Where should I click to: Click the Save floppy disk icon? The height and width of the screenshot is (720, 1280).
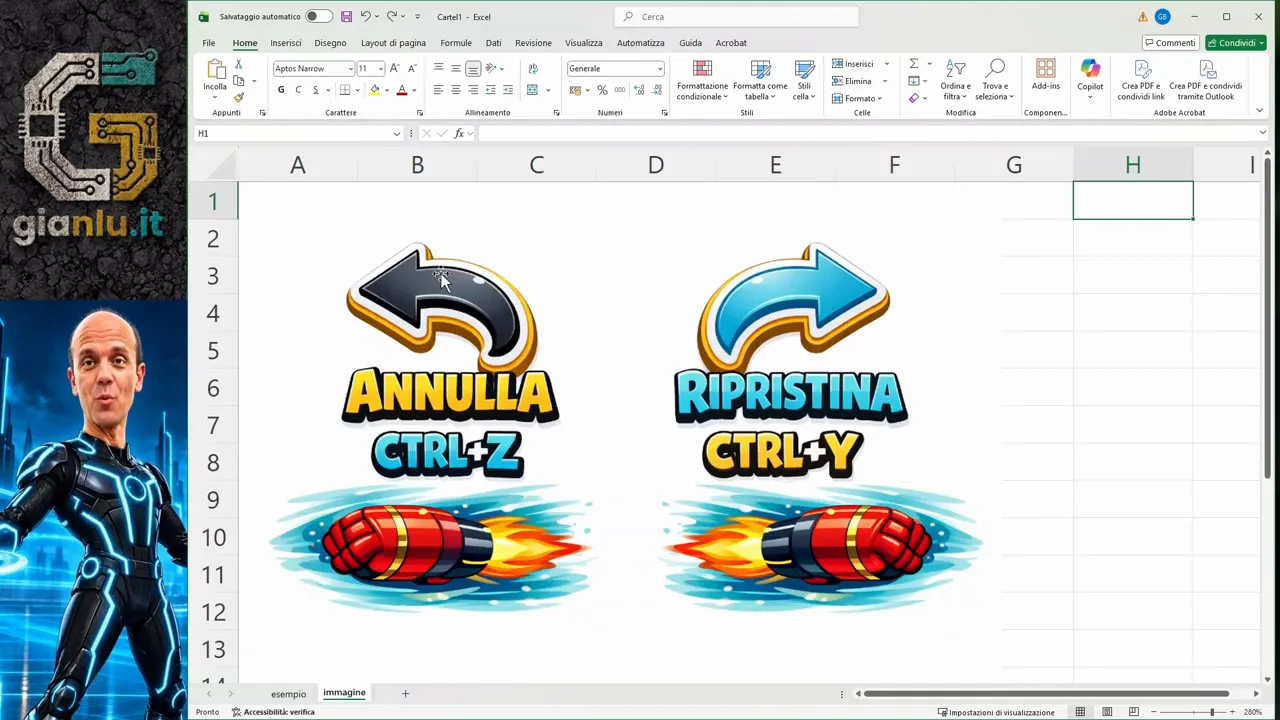coord(346,17)
